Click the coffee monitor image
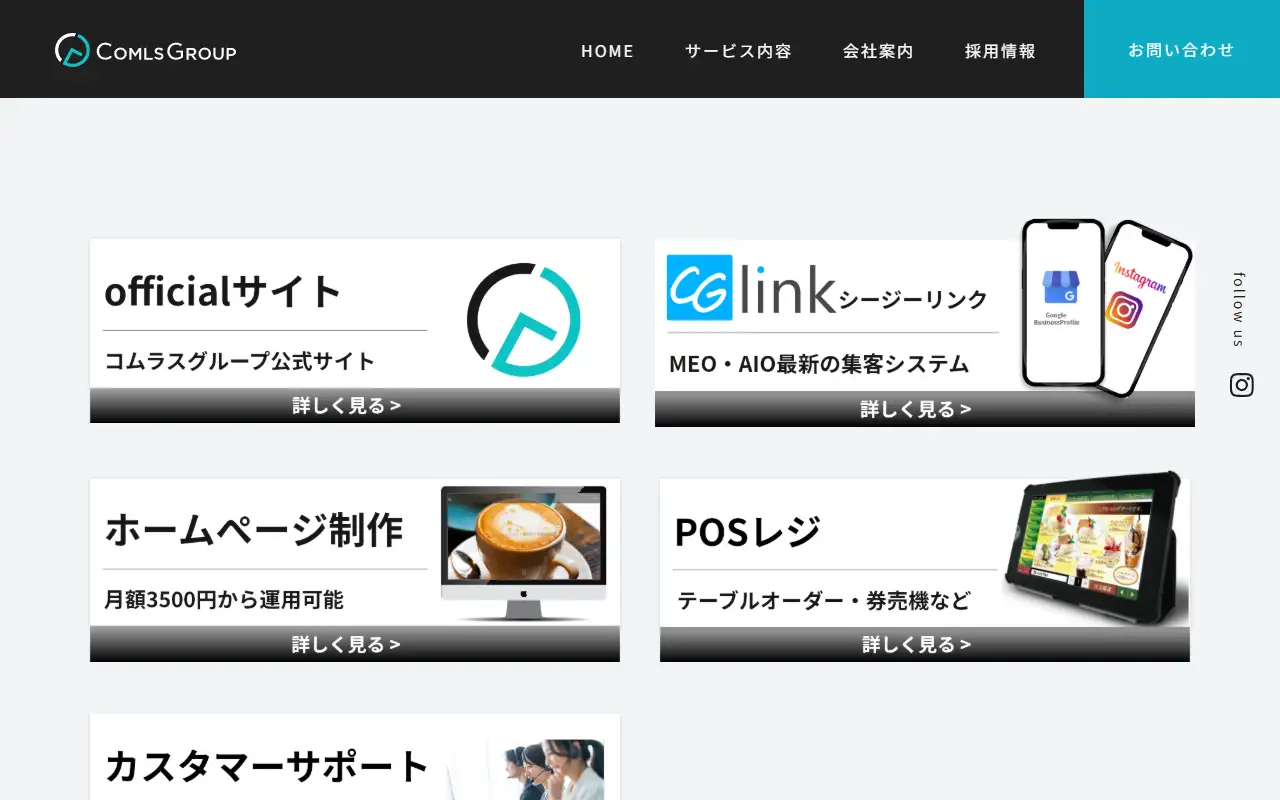 pos(524,552)
